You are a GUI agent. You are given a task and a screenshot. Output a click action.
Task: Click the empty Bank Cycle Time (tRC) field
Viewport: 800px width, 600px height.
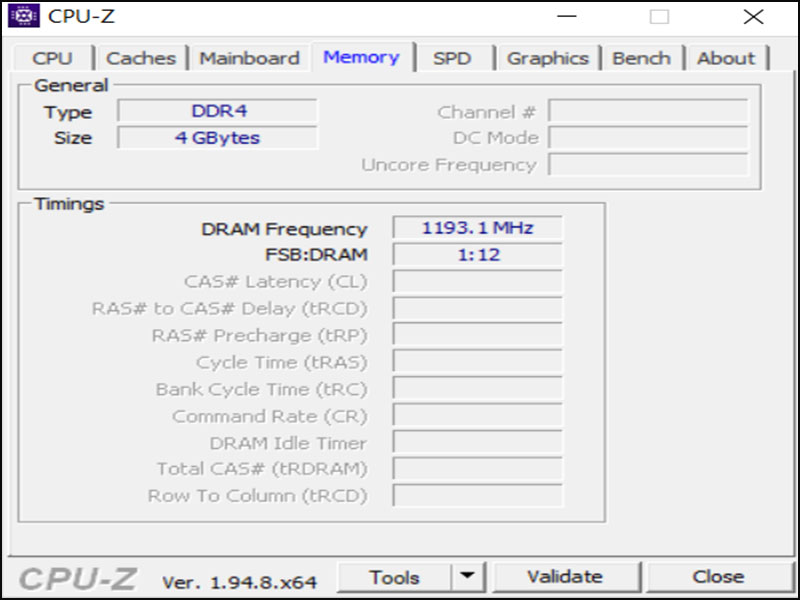click(x=478, y=389)
